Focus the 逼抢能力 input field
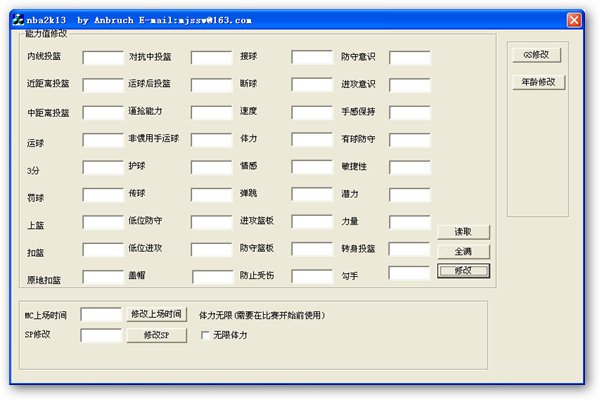Screen dimensions: 600x400 (x=212, y=113)
